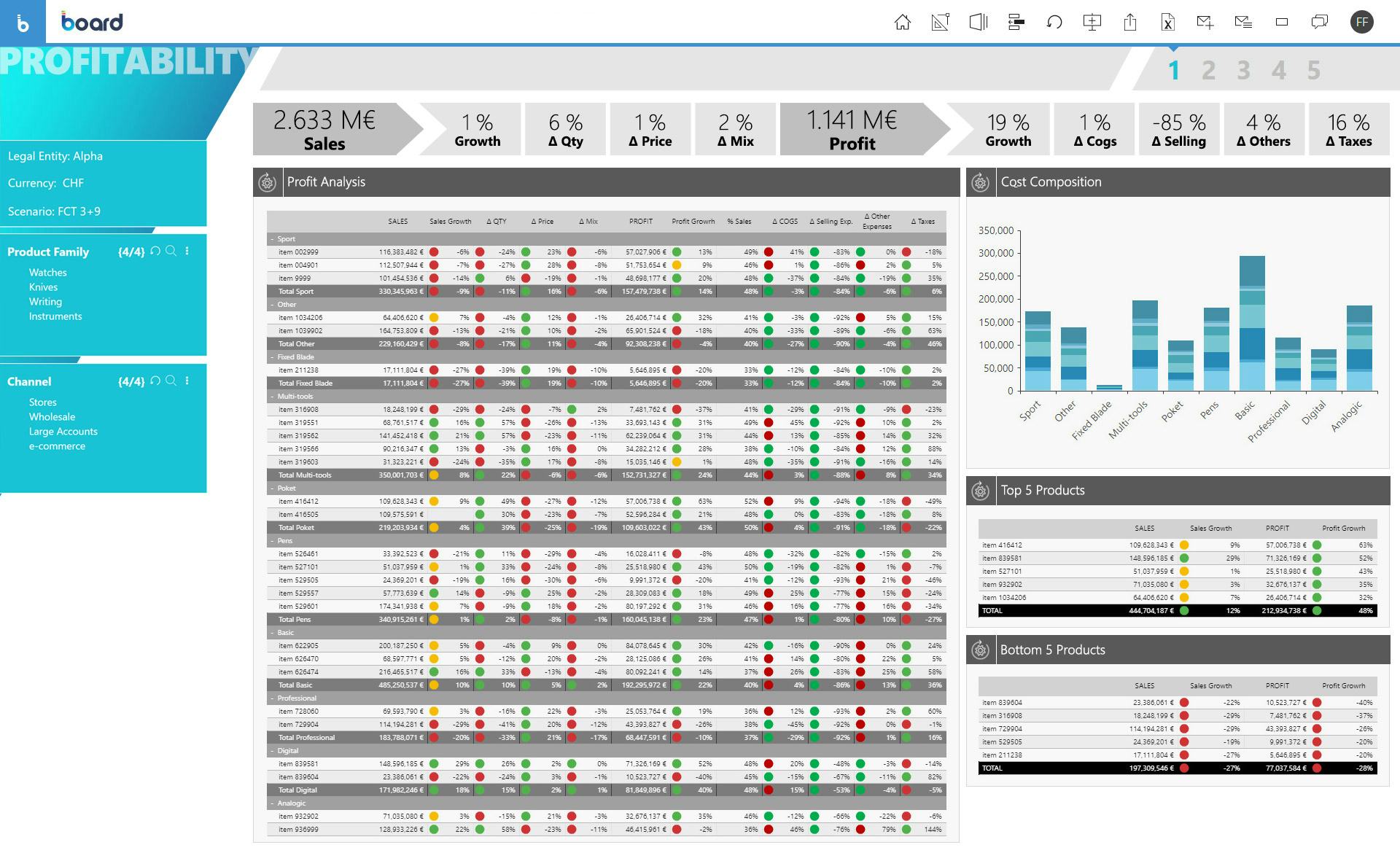1400x853 pixels.
Task: Click the new mail envelope plus icon
Action: 1205,23
